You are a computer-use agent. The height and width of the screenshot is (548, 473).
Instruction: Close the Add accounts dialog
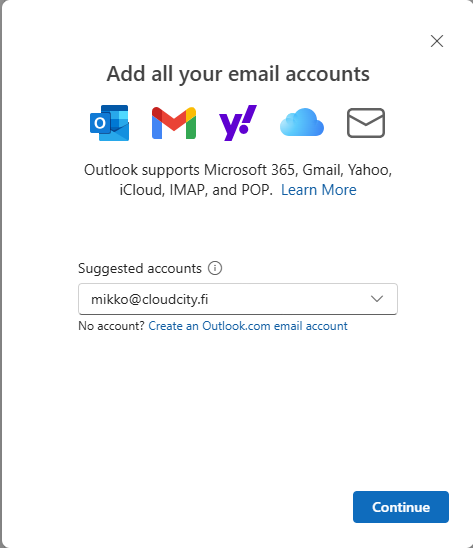[437, 41]
